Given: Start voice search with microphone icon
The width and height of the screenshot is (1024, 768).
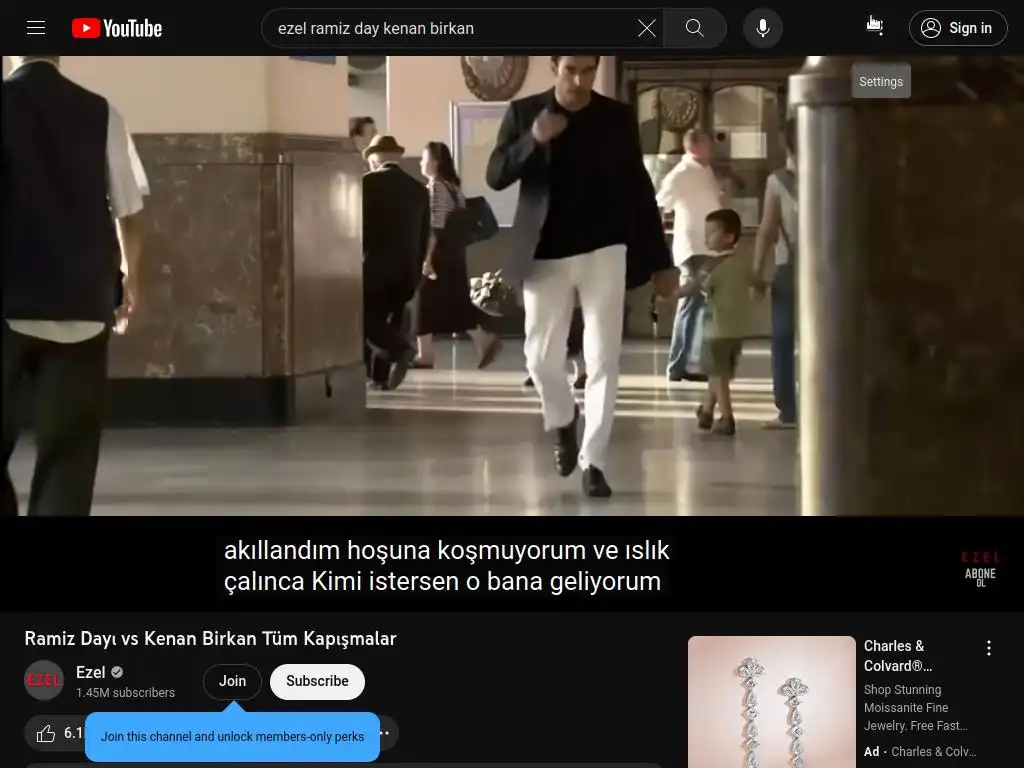Looking at the screenshot, I should (763, 28).
